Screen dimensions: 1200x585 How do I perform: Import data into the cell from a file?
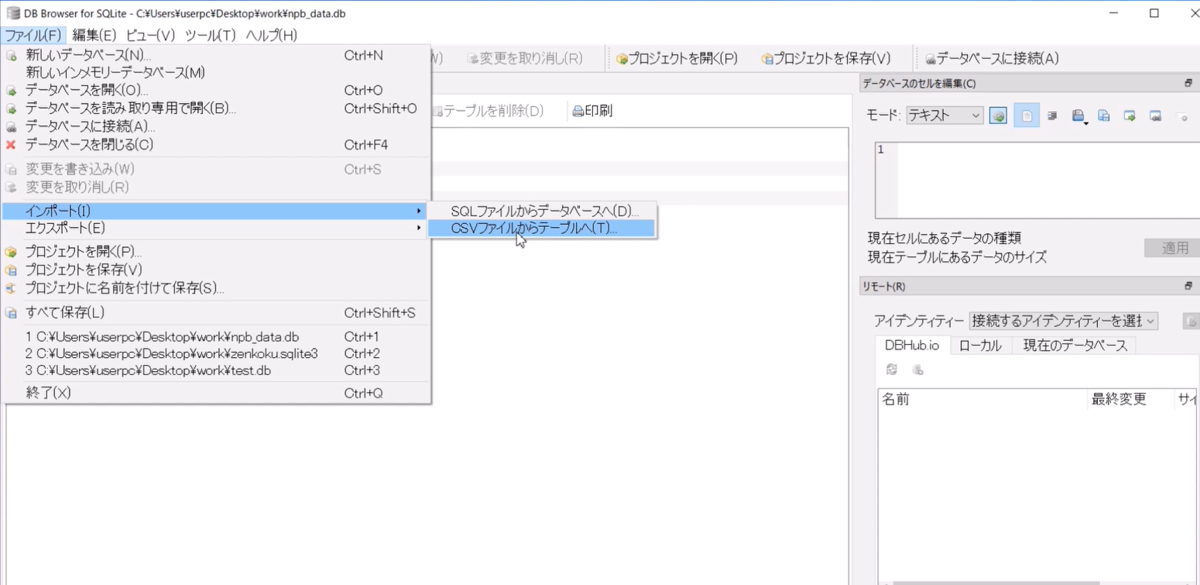(x=1076, y=115)
